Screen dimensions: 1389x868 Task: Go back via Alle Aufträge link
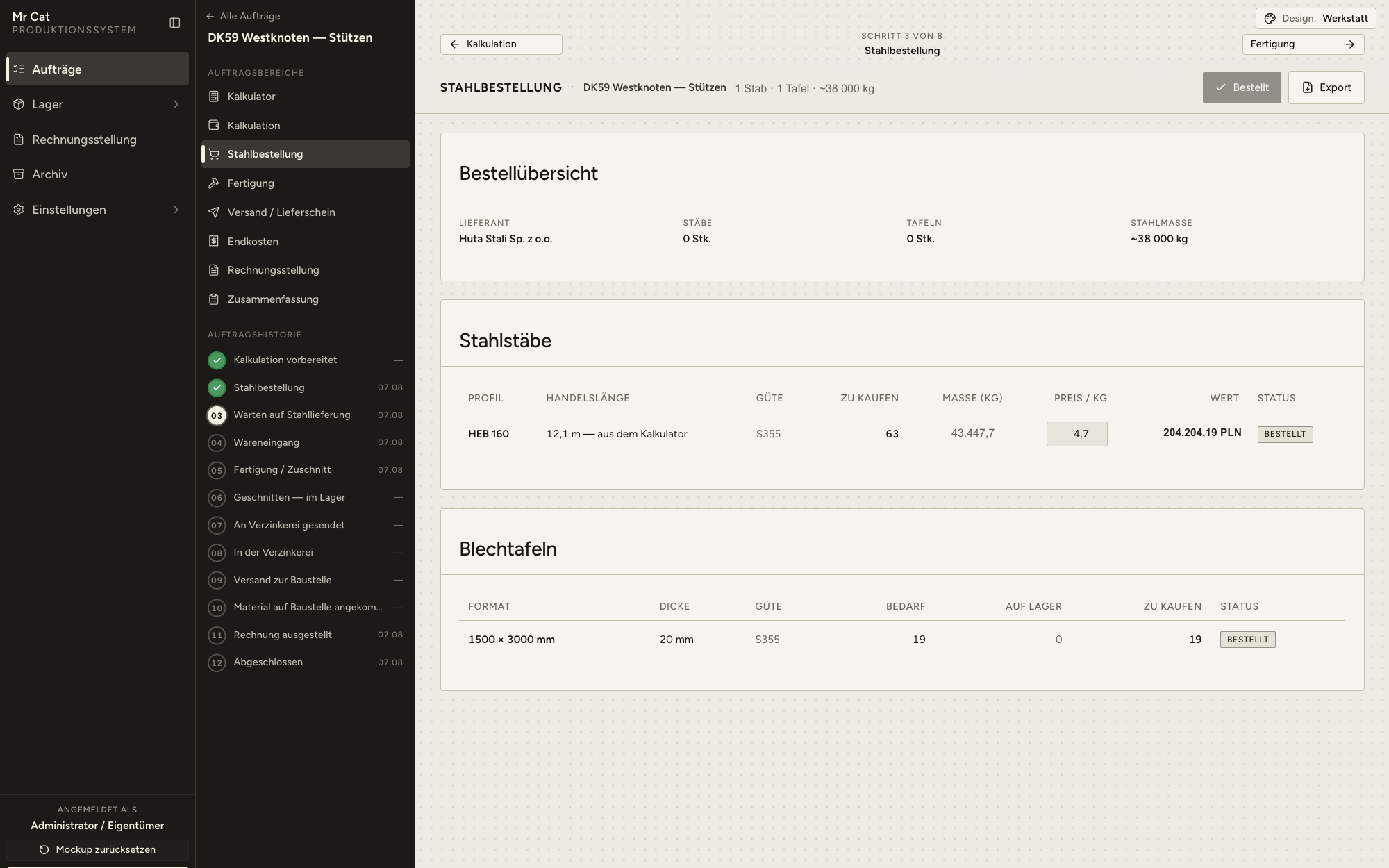point(244,16)
